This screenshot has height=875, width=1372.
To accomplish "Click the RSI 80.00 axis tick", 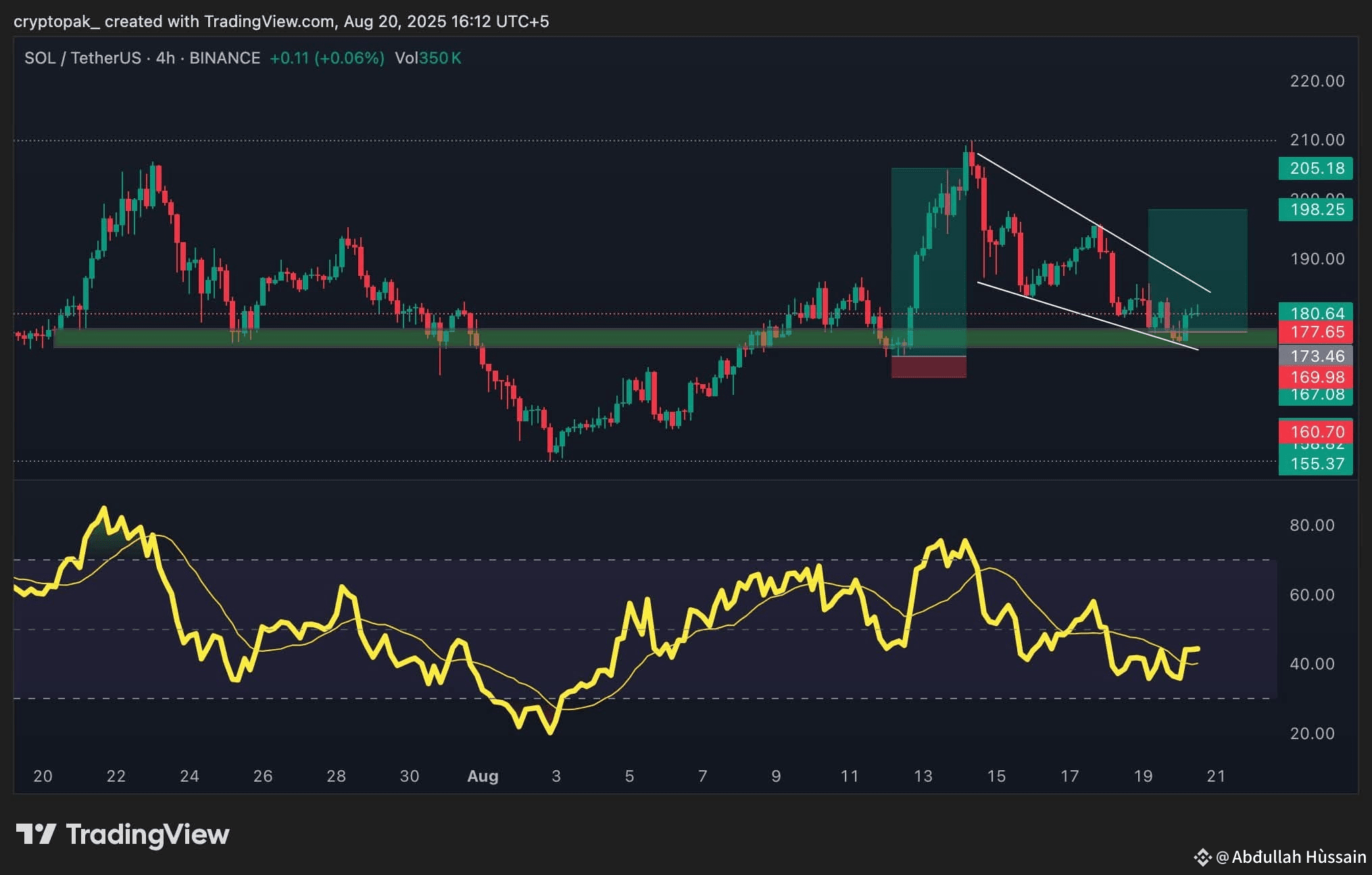I will point(1312,525).
